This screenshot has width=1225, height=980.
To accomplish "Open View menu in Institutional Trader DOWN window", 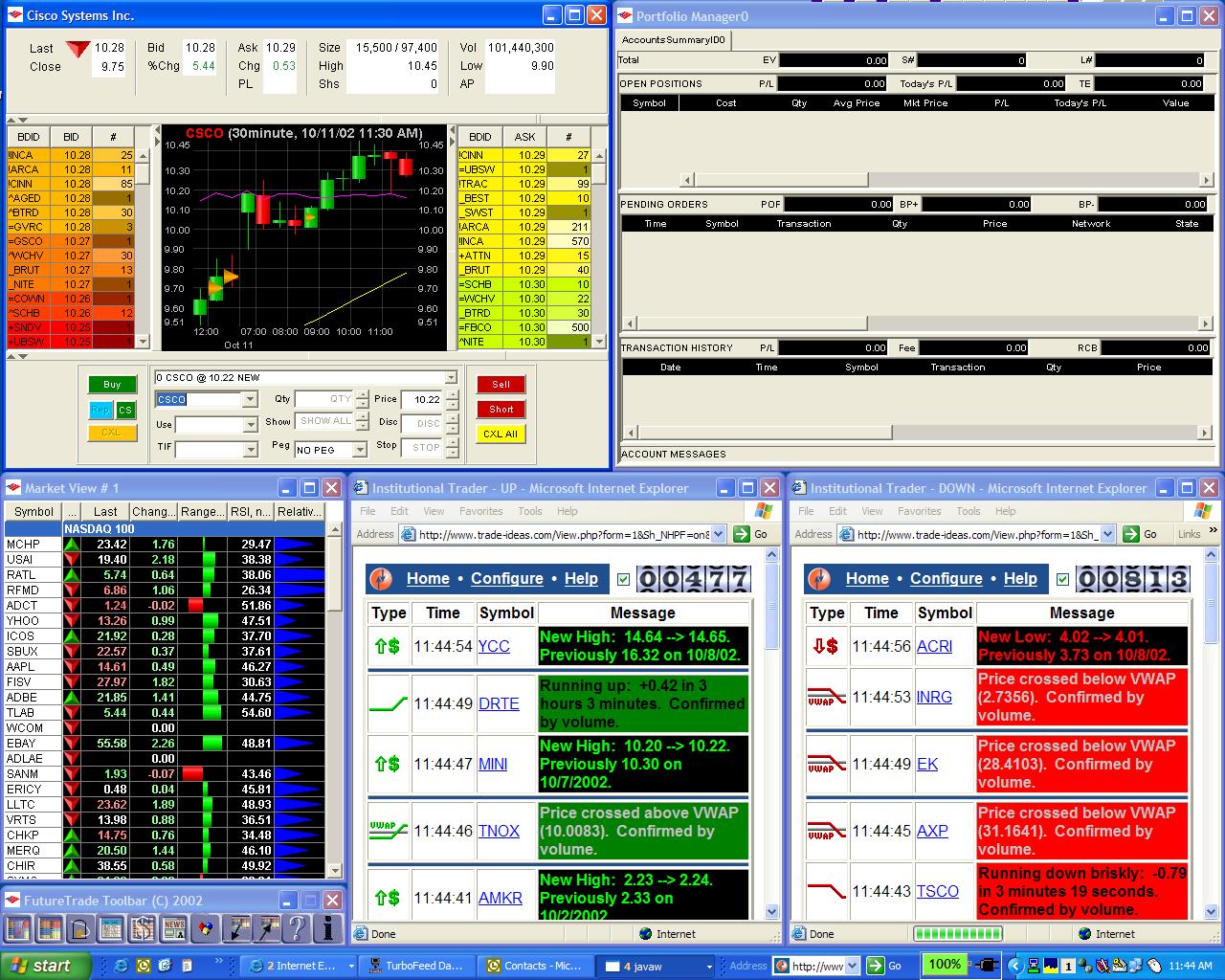I will [x=873, y=511].
